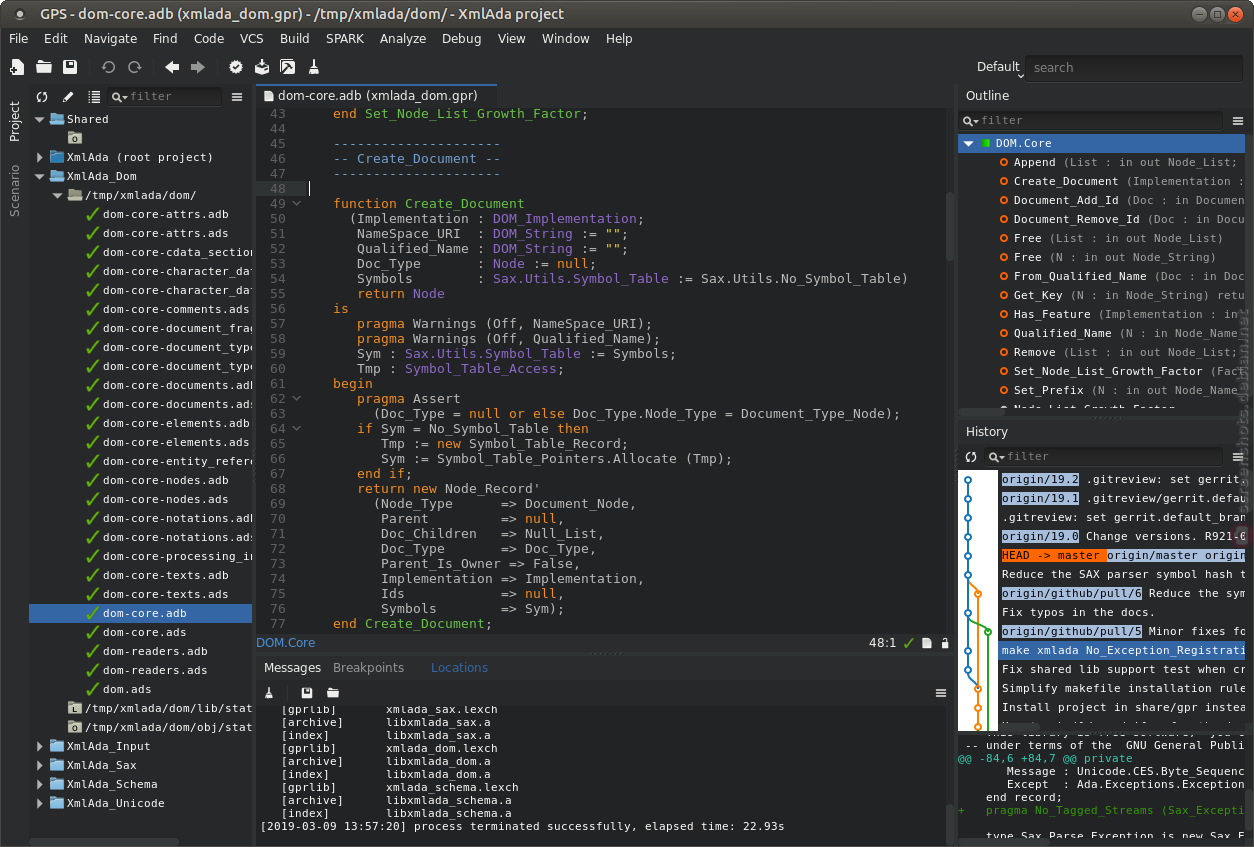Click the History filter field
1254x847 pixels.
point(1104,457)
